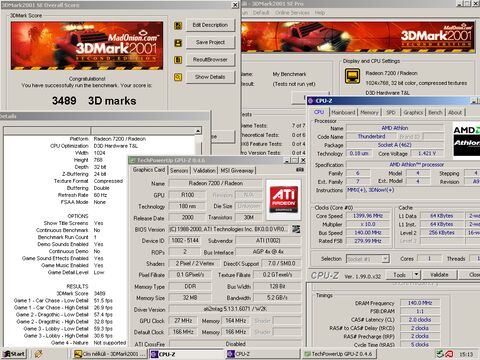Click the CPU-Z Code Name 'Thunderbird' value

(372, 136)
